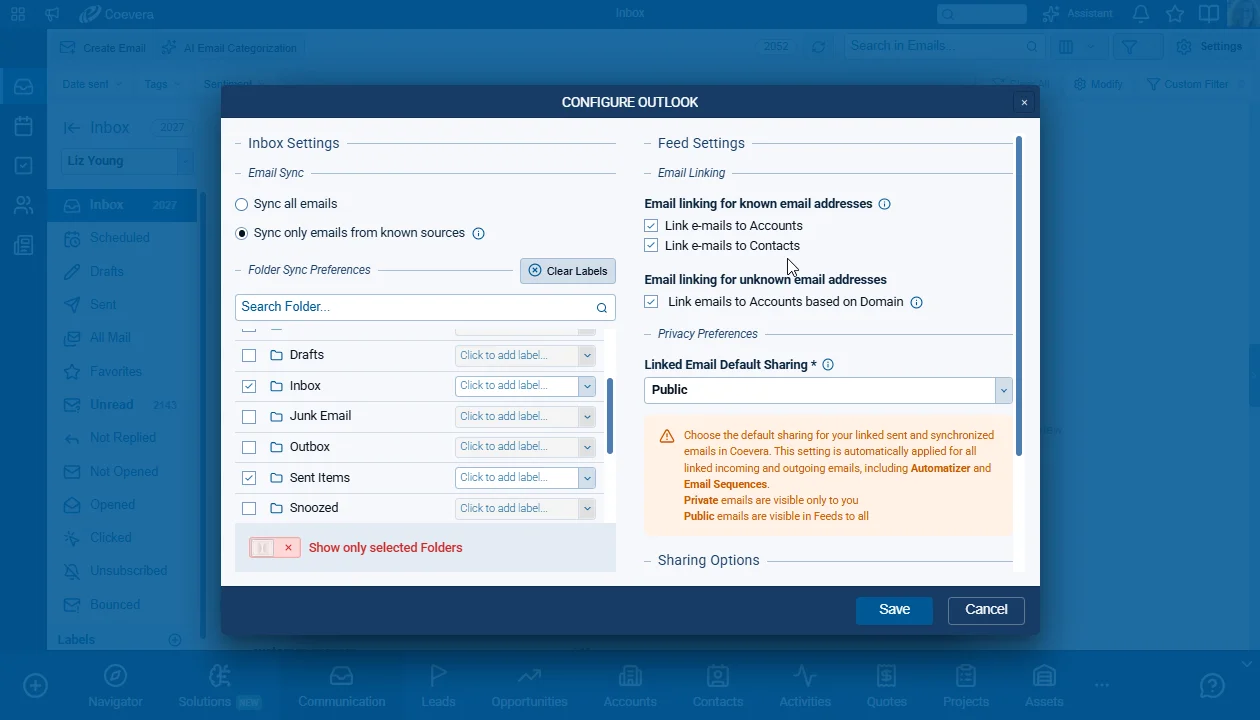Check the Drafts folder checkbox
The height and width of the screenshot is (720, 1260).
pyautogui.click(x=249, y=355)
